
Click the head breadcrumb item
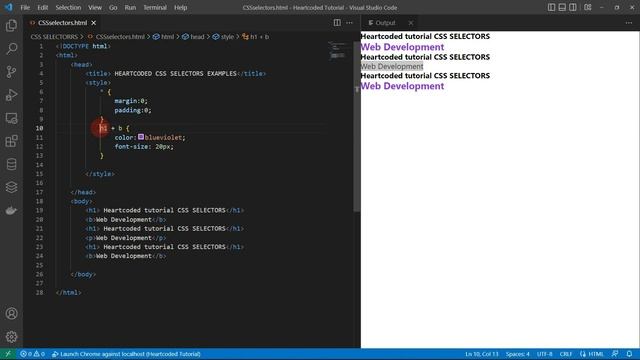[x=193, y=37]
